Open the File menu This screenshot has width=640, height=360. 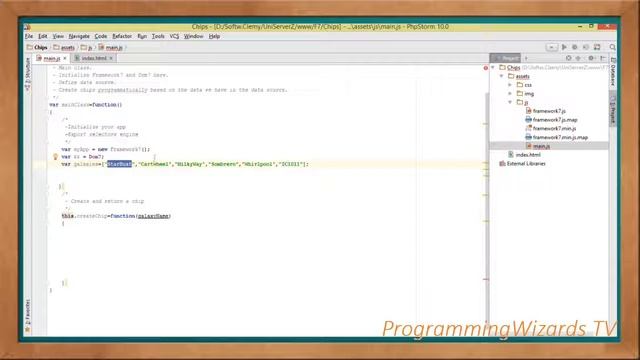29,36
